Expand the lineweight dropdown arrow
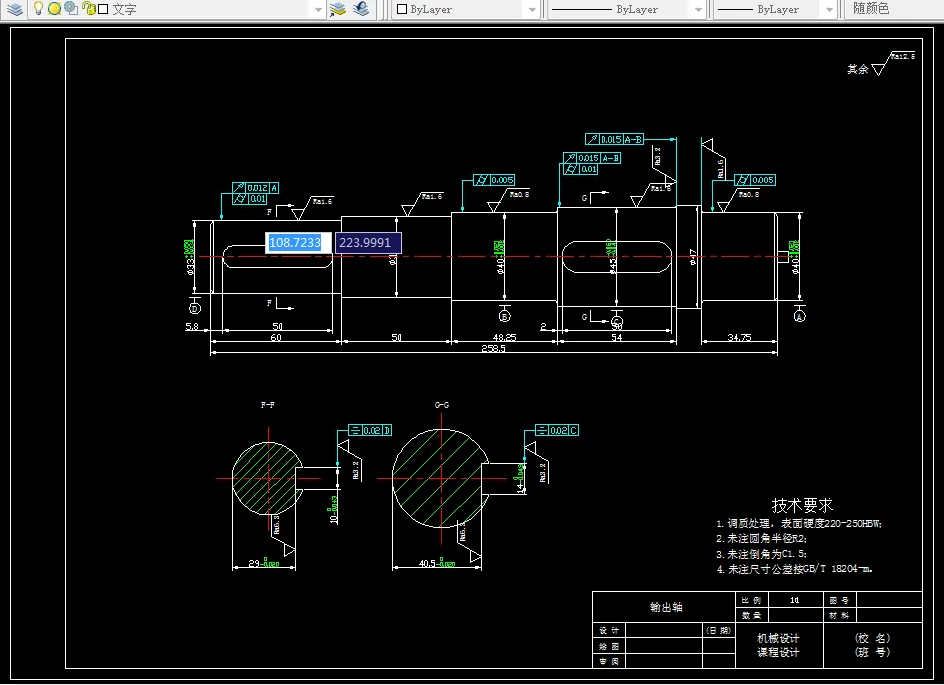This screenshot has width=944, height=685. (830, 10)
